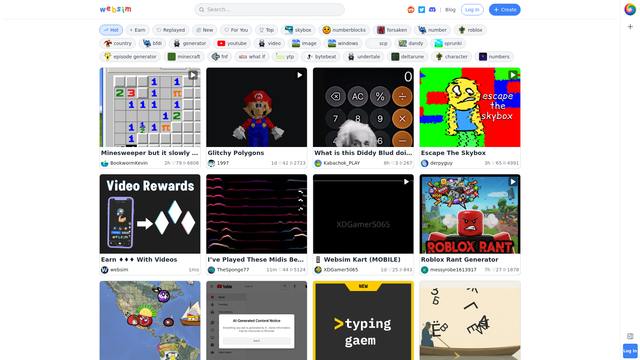Screen dimensions: 640x360
Task: Click avatar icon of user 1997
Action: [x=211, y=163]
